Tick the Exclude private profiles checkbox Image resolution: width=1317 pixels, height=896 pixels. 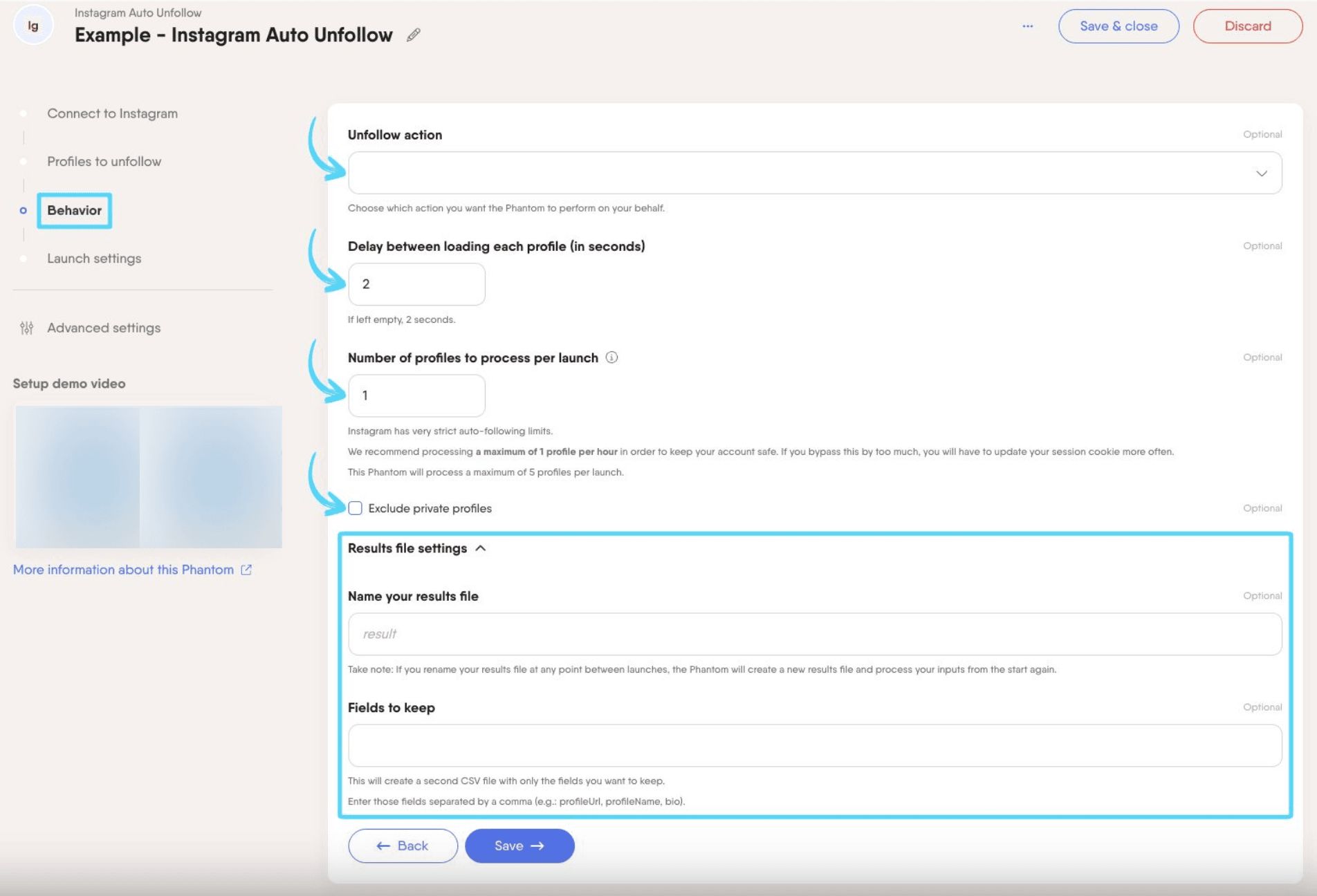click(x=355, y=508)
